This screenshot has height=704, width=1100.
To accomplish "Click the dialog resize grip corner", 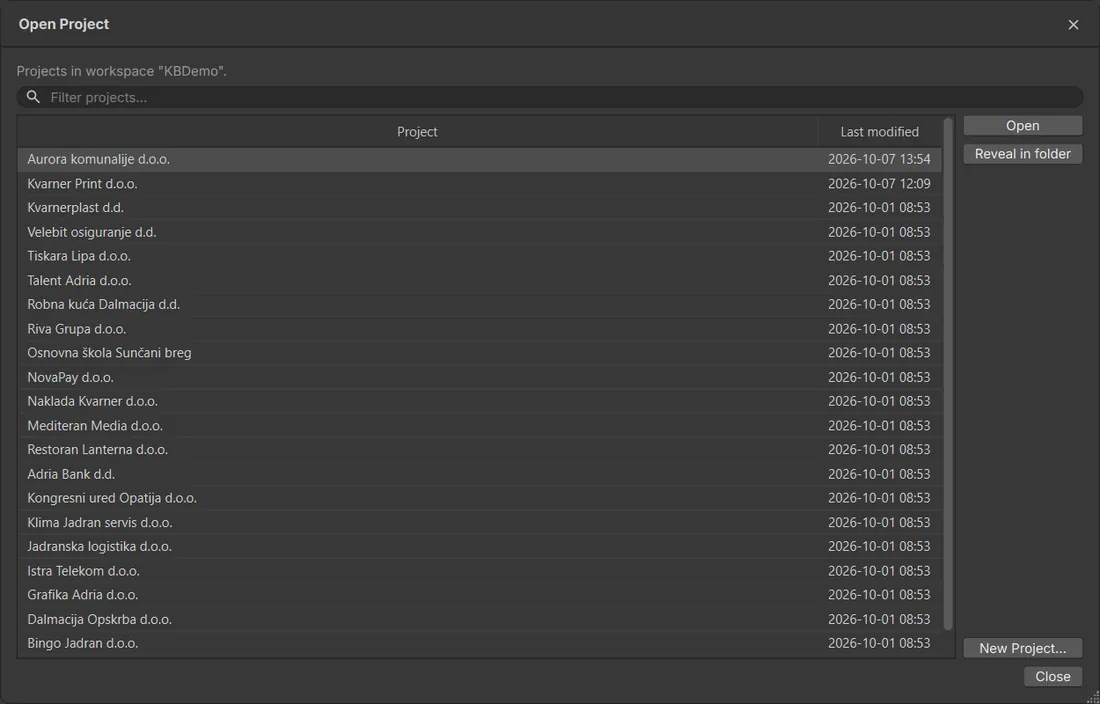I will (x=1094, y=698).
